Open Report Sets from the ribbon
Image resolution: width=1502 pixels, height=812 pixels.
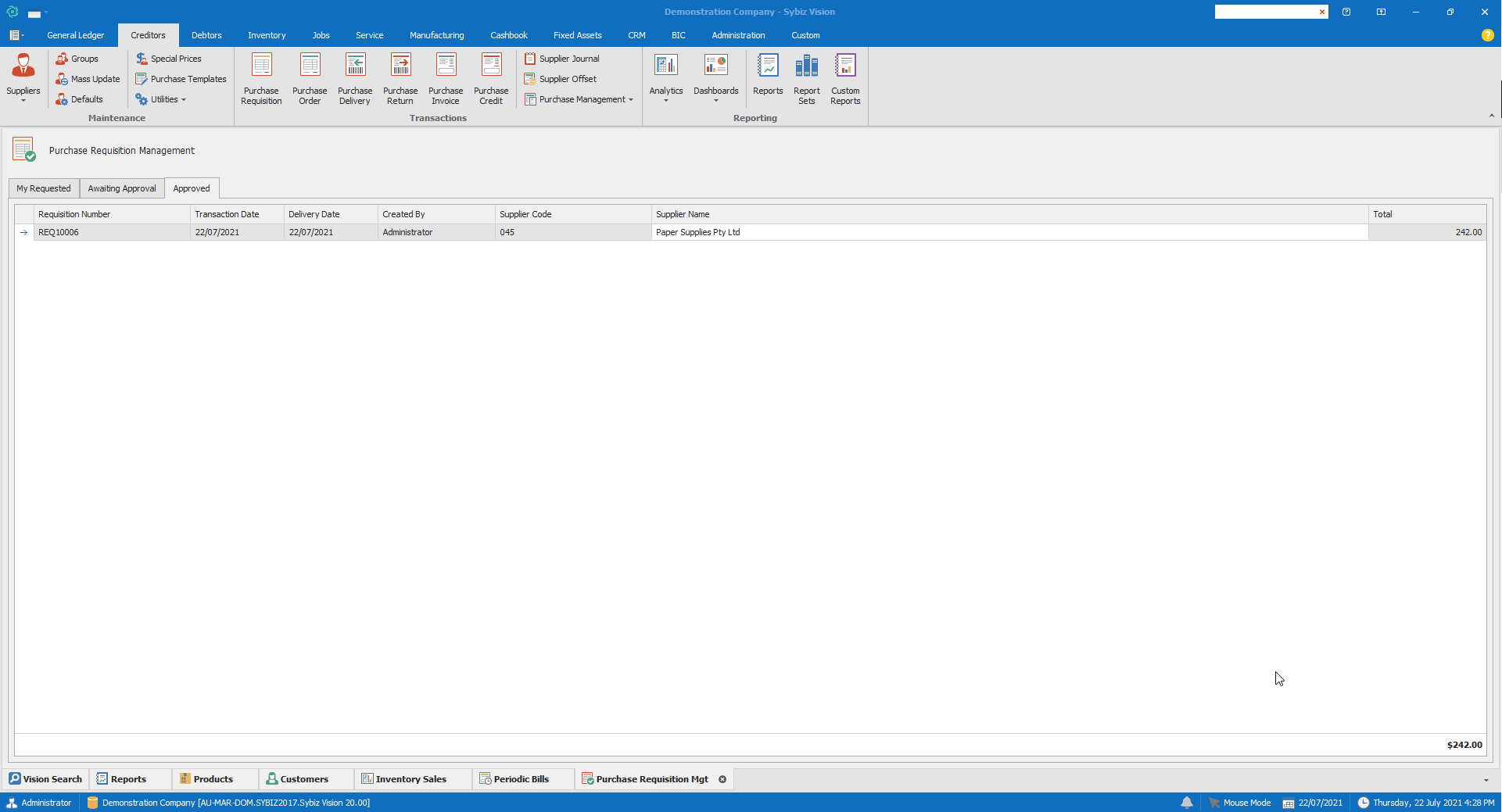(x=806, y=78)
